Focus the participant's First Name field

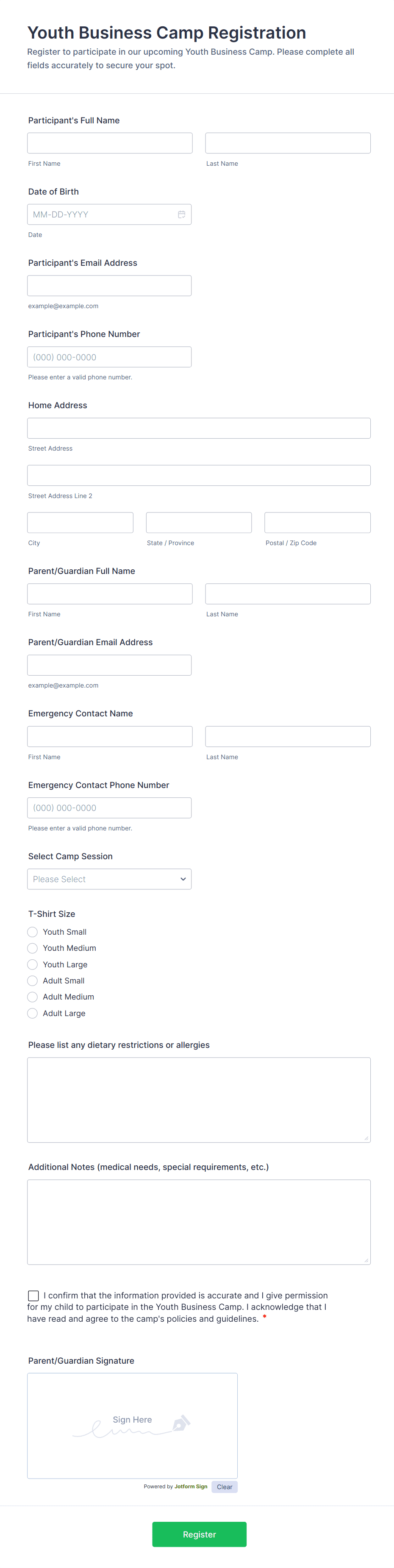click(109, 143)
